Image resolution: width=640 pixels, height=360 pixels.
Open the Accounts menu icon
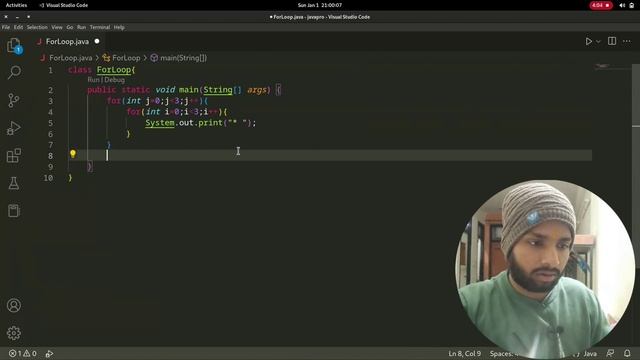[x=13, y=305]
